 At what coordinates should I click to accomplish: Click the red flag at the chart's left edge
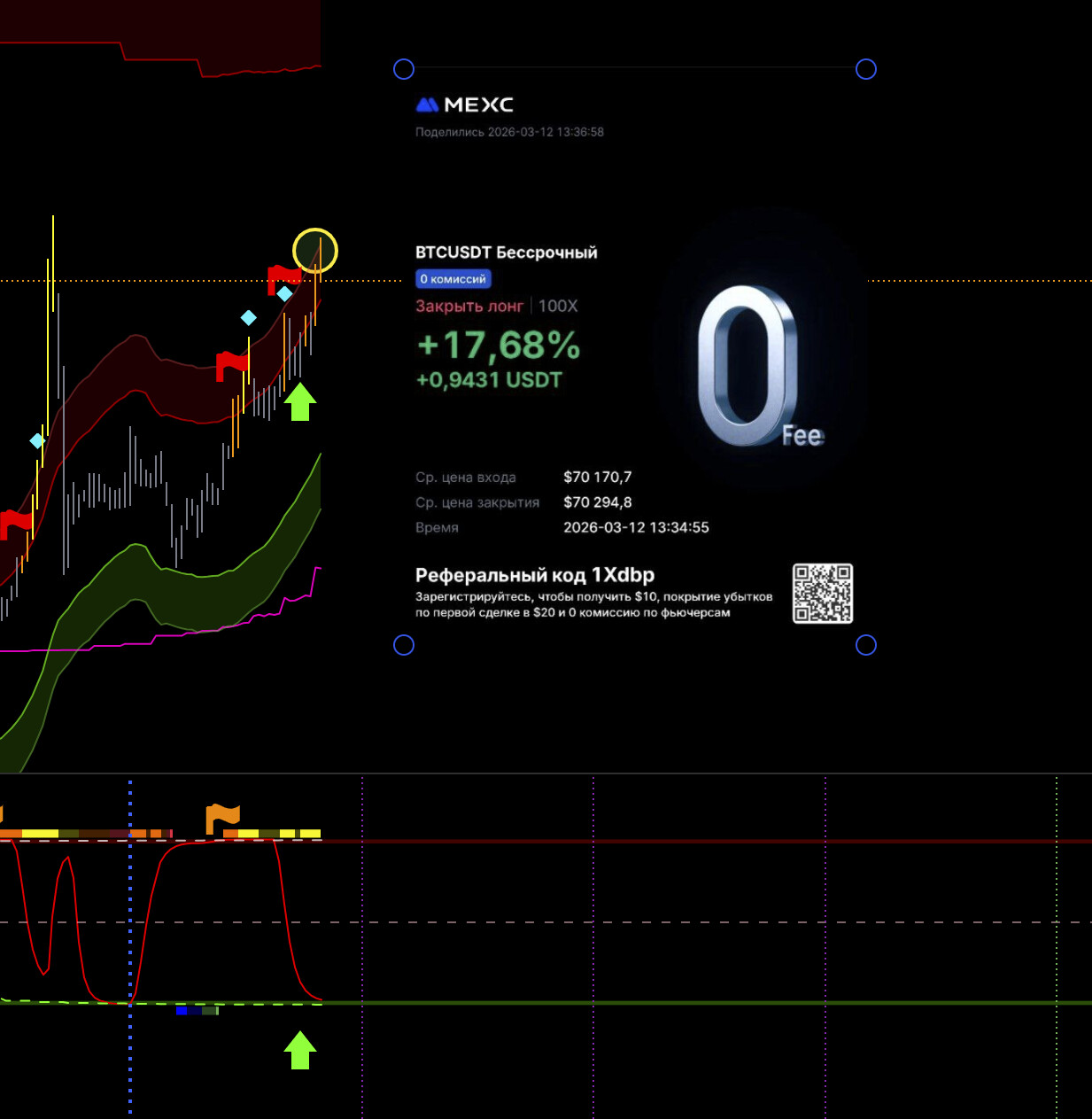tap(14, 523)
